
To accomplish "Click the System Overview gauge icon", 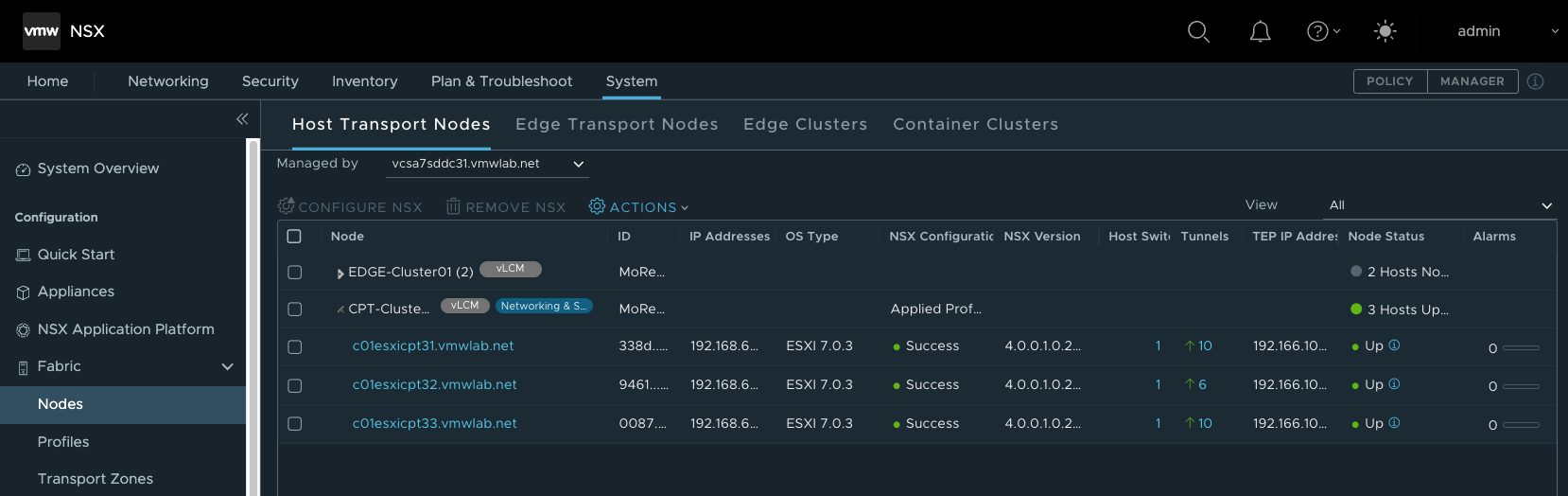I will (23, 169).
